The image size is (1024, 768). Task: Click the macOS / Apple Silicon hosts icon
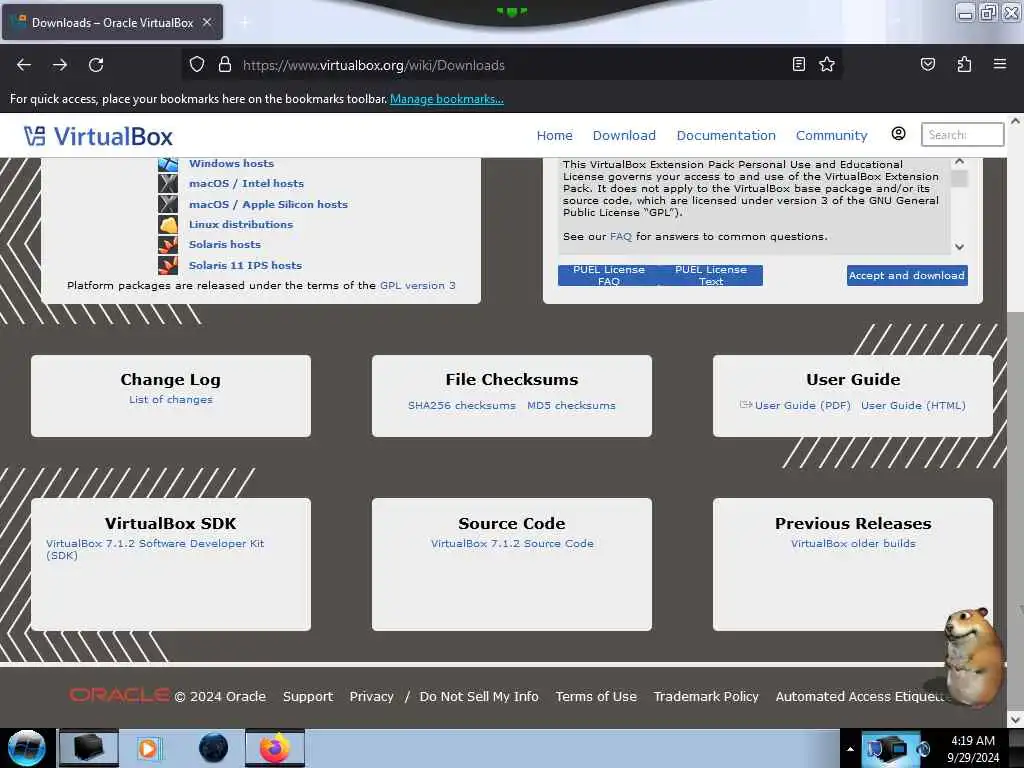[168, 204]
